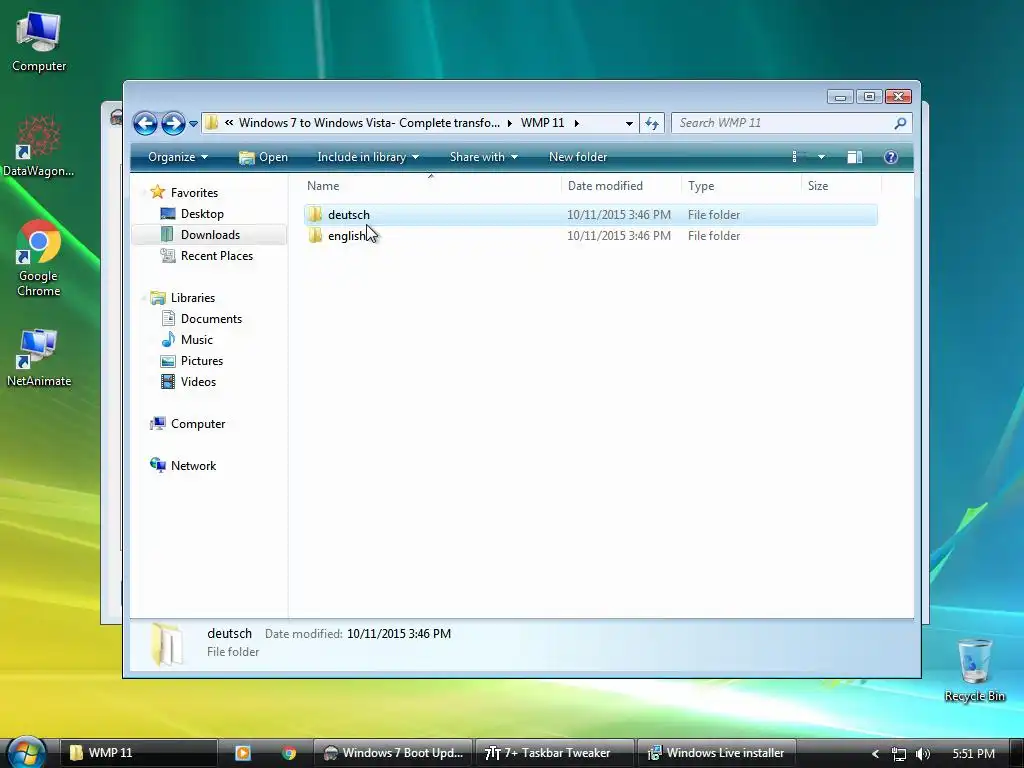Screen dimensions: 1024x768
Task: Select the deutsch folder icon
Action: [315, 214]
